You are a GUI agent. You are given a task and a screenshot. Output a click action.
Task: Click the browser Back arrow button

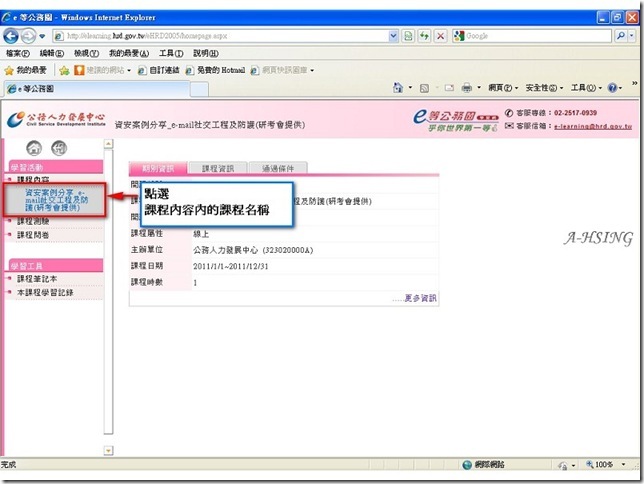[11, 36]
